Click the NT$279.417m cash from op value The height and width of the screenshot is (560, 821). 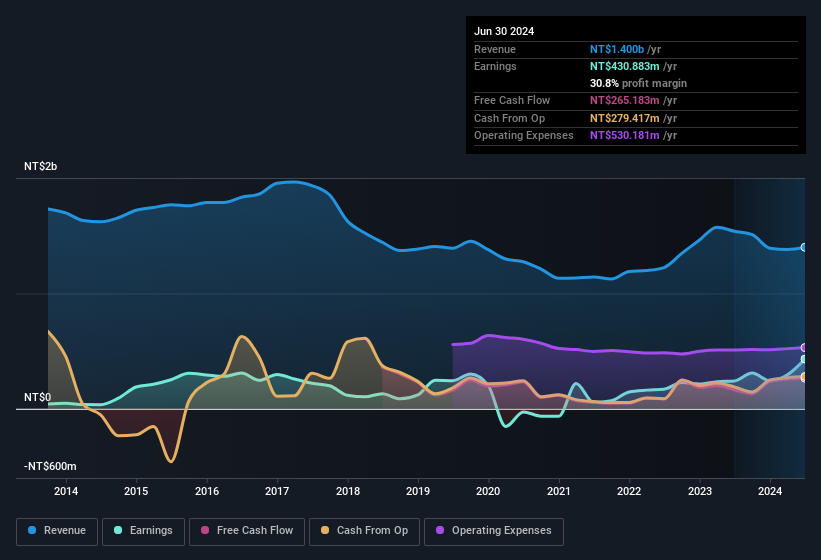point(625,118)
